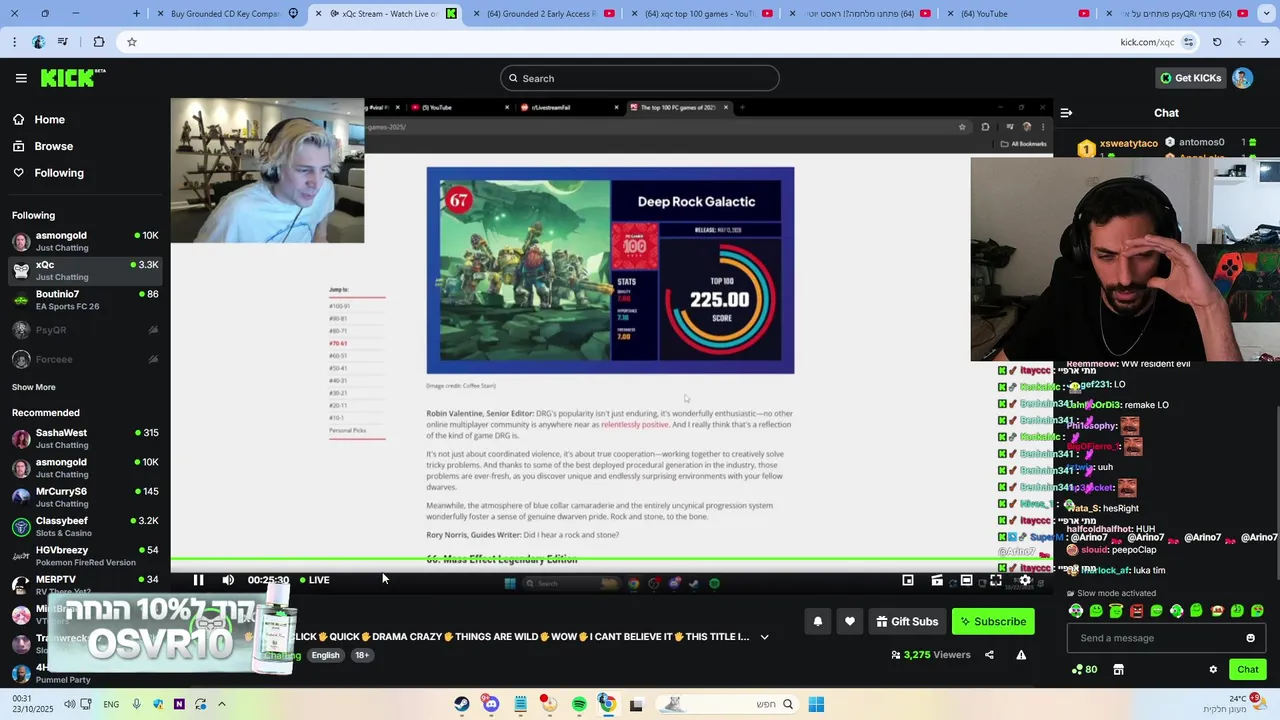The width and height of the screenshot is (1280, 720).
Task: Report the stream with the warning icon
Action: pos(1021,655)
